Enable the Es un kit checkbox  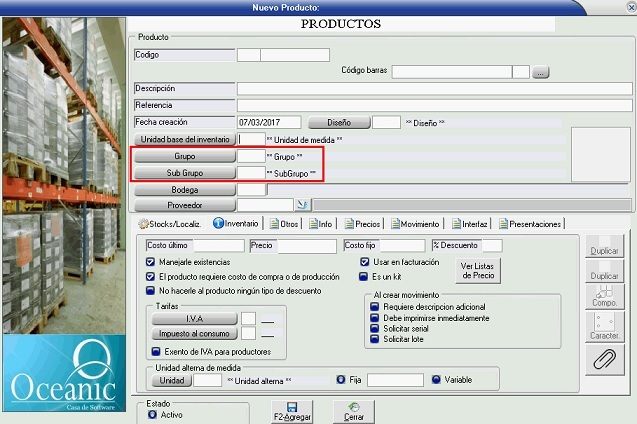(x=364, y=275)
